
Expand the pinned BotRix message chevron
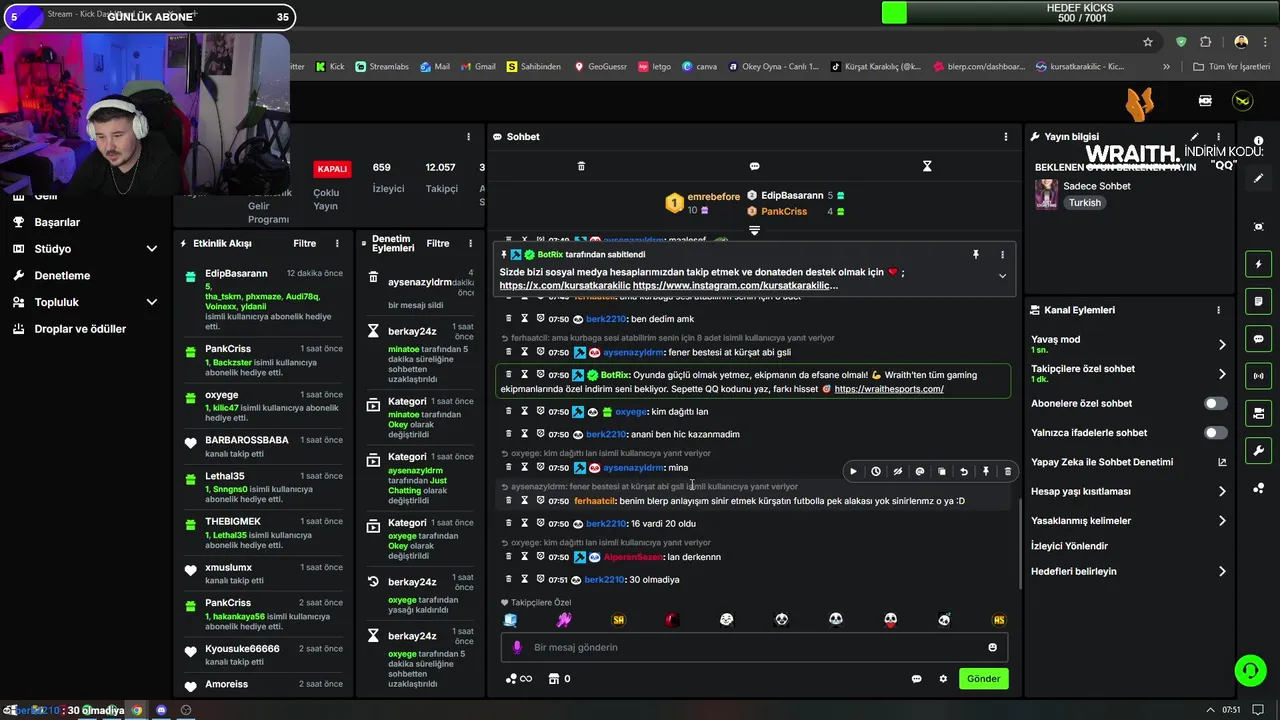(1002, 276)
